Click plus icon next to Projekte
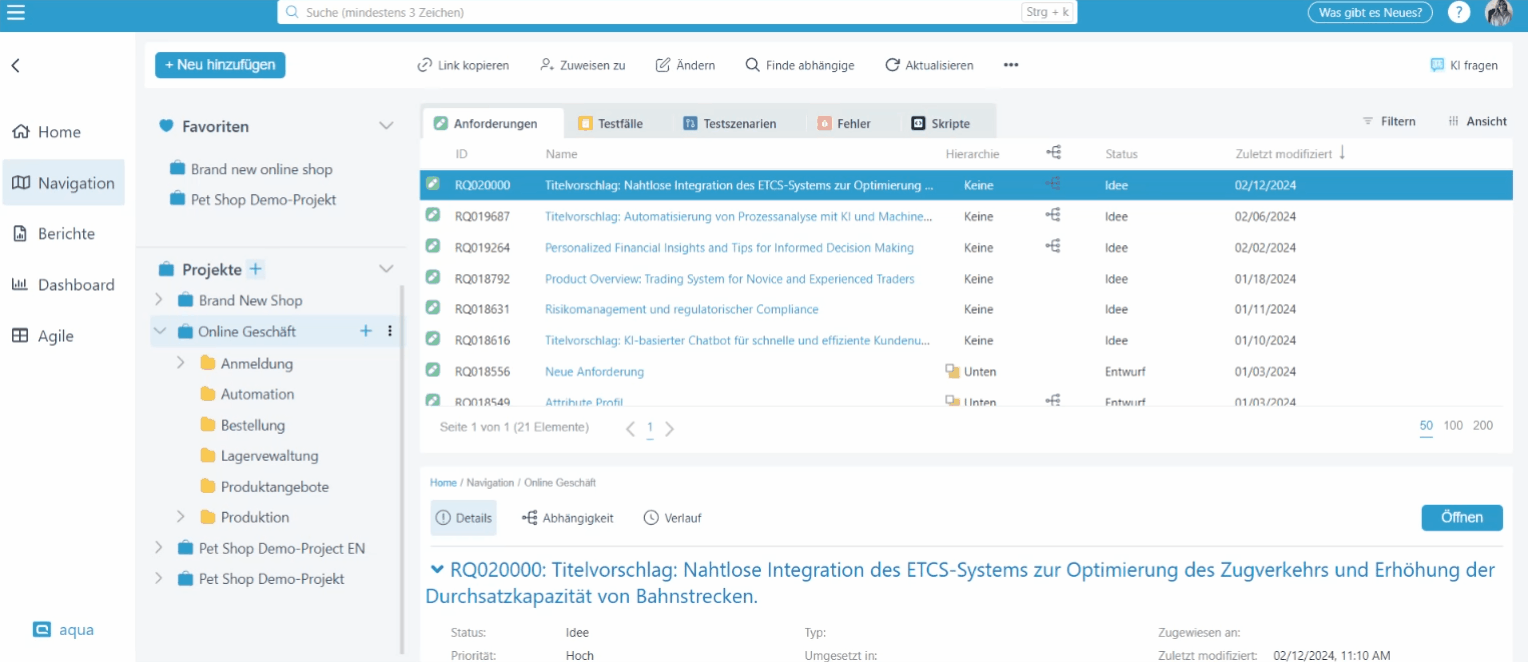The image size is (1528, 662). 256,269
